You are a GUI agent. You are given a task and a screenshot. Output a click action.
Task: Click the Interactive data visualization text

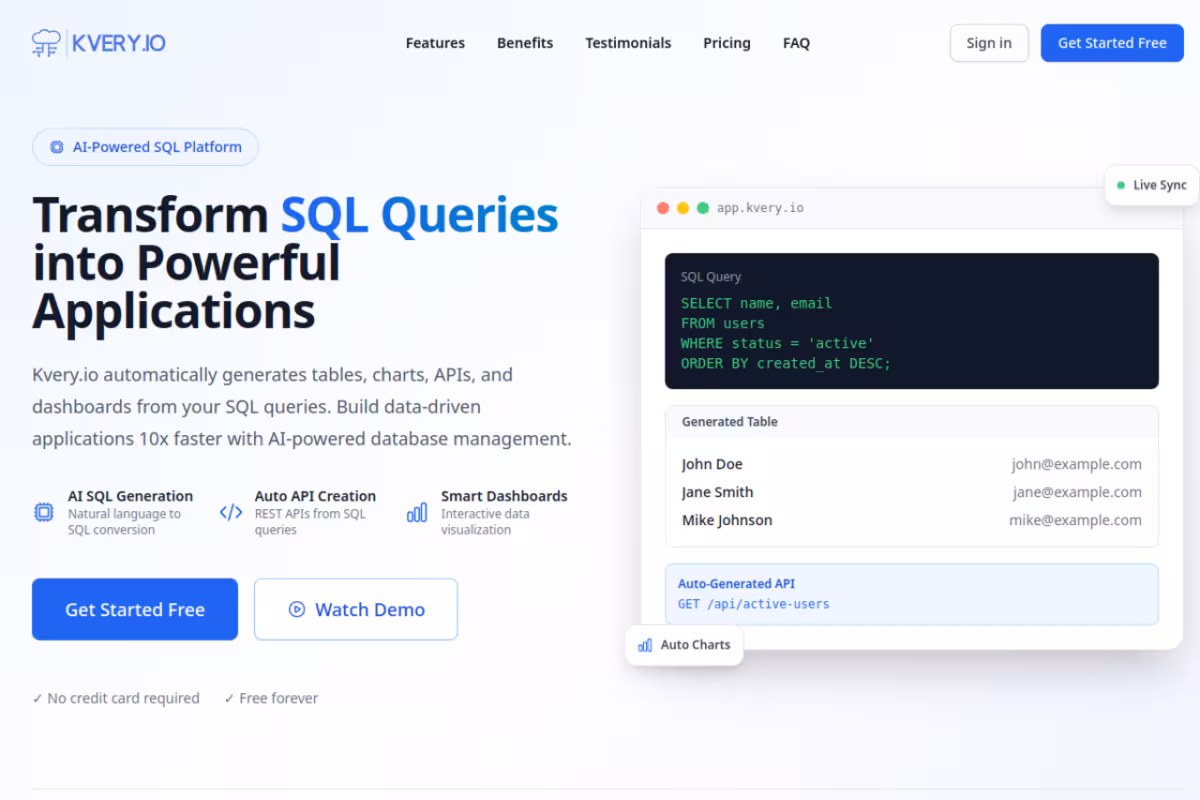pyautogui.click(x=485, y=522)
